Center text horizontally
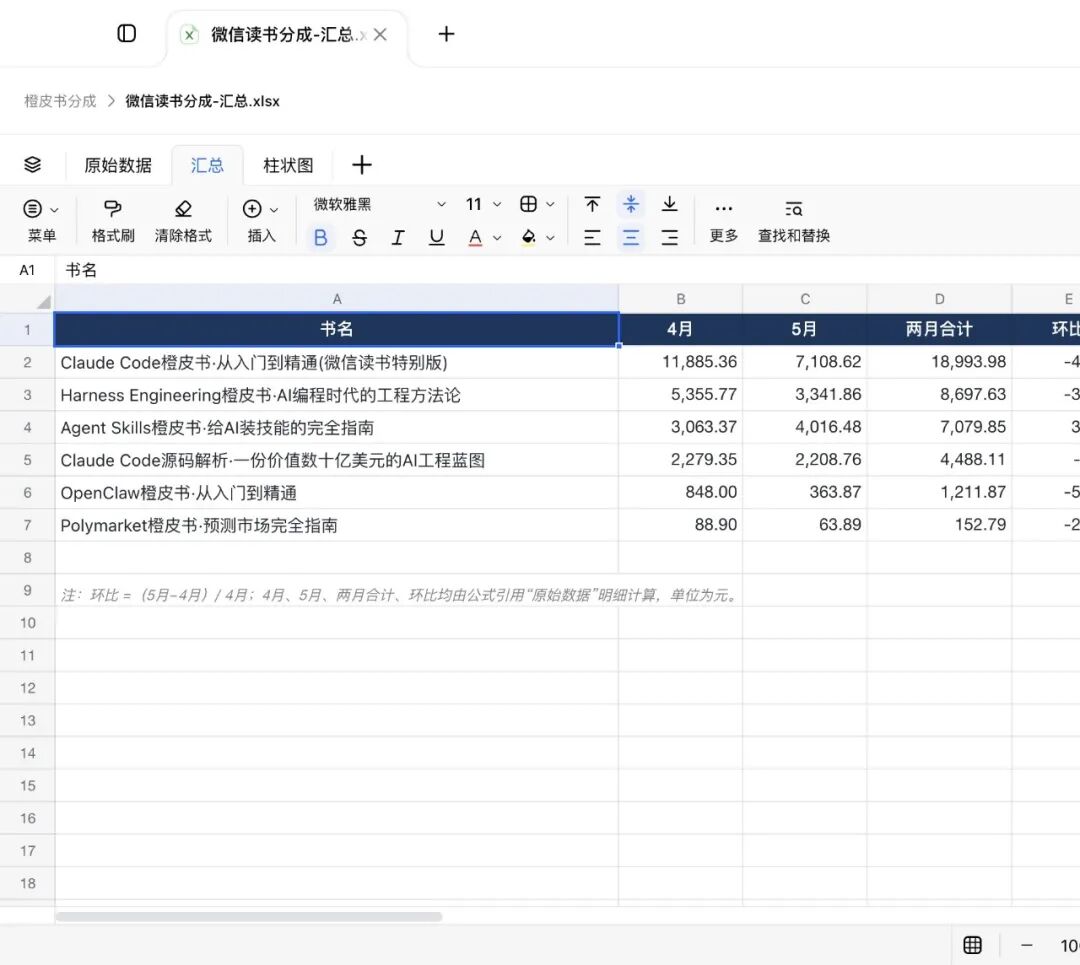The width and height of the screenshot is (1080, 965). pyautogui.click(x=630, y=238)
